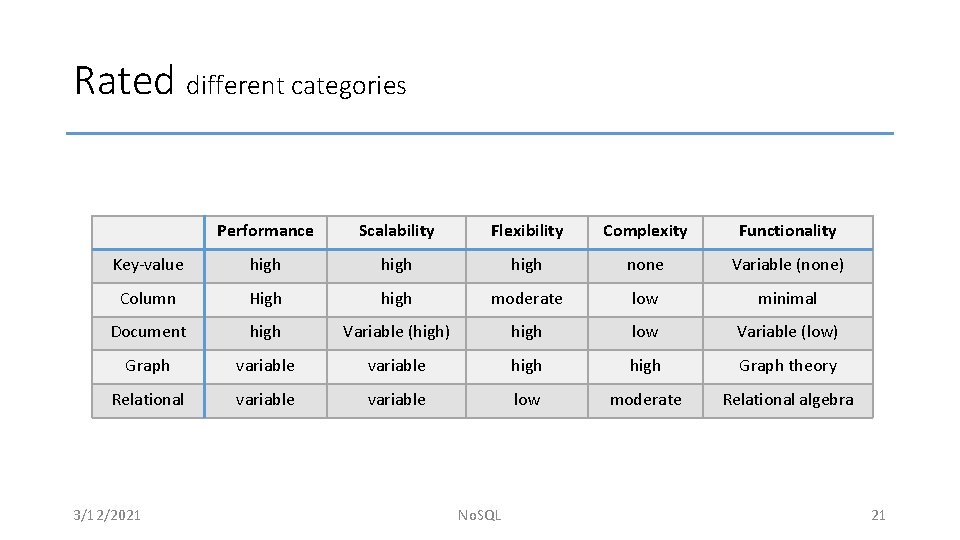960x540 pixels.
Task: Select the 'Variable (low)' cell
Action: [x=787, y=332]
